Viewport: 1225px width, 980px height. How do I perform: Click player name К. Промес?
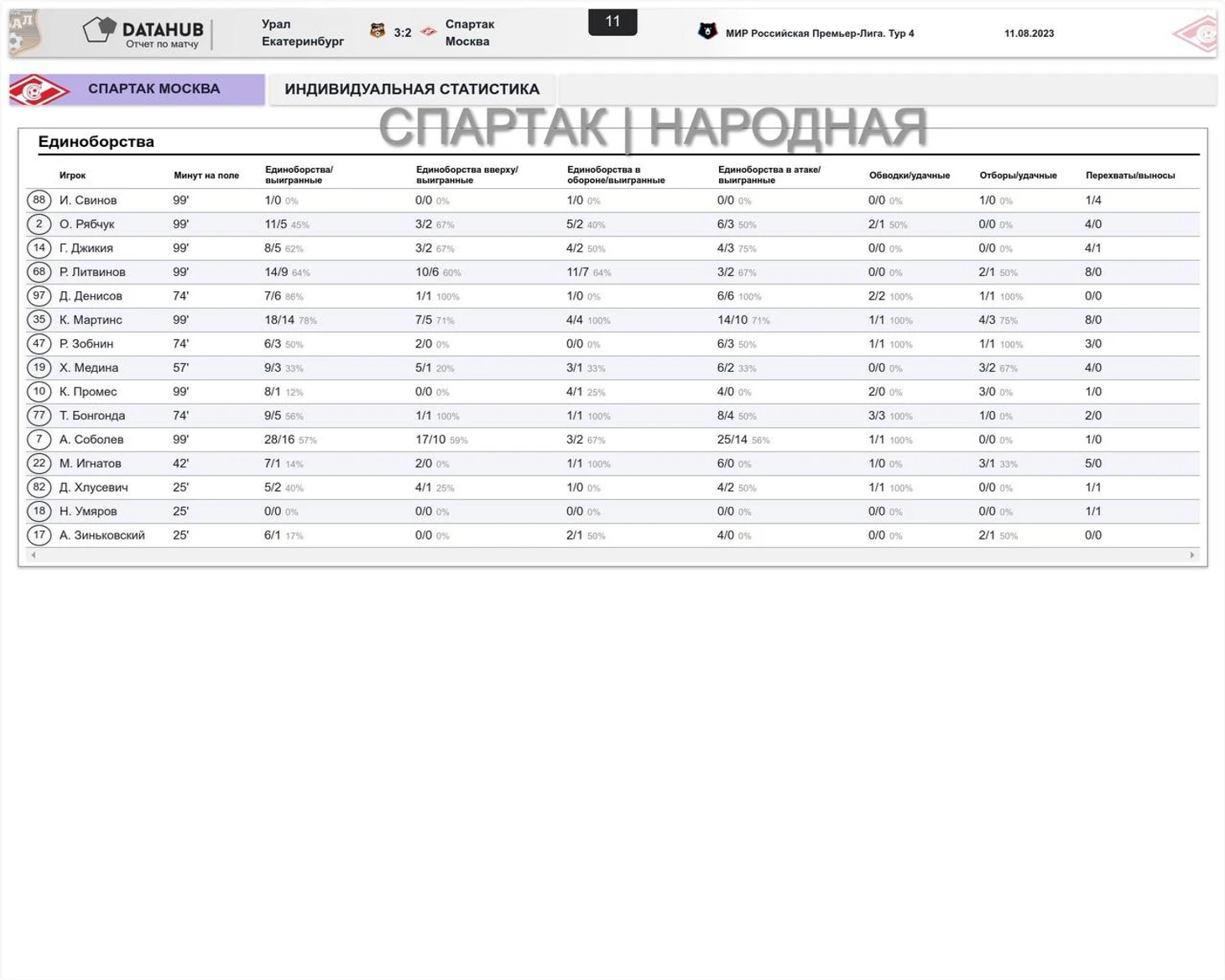tap(88, 392)
